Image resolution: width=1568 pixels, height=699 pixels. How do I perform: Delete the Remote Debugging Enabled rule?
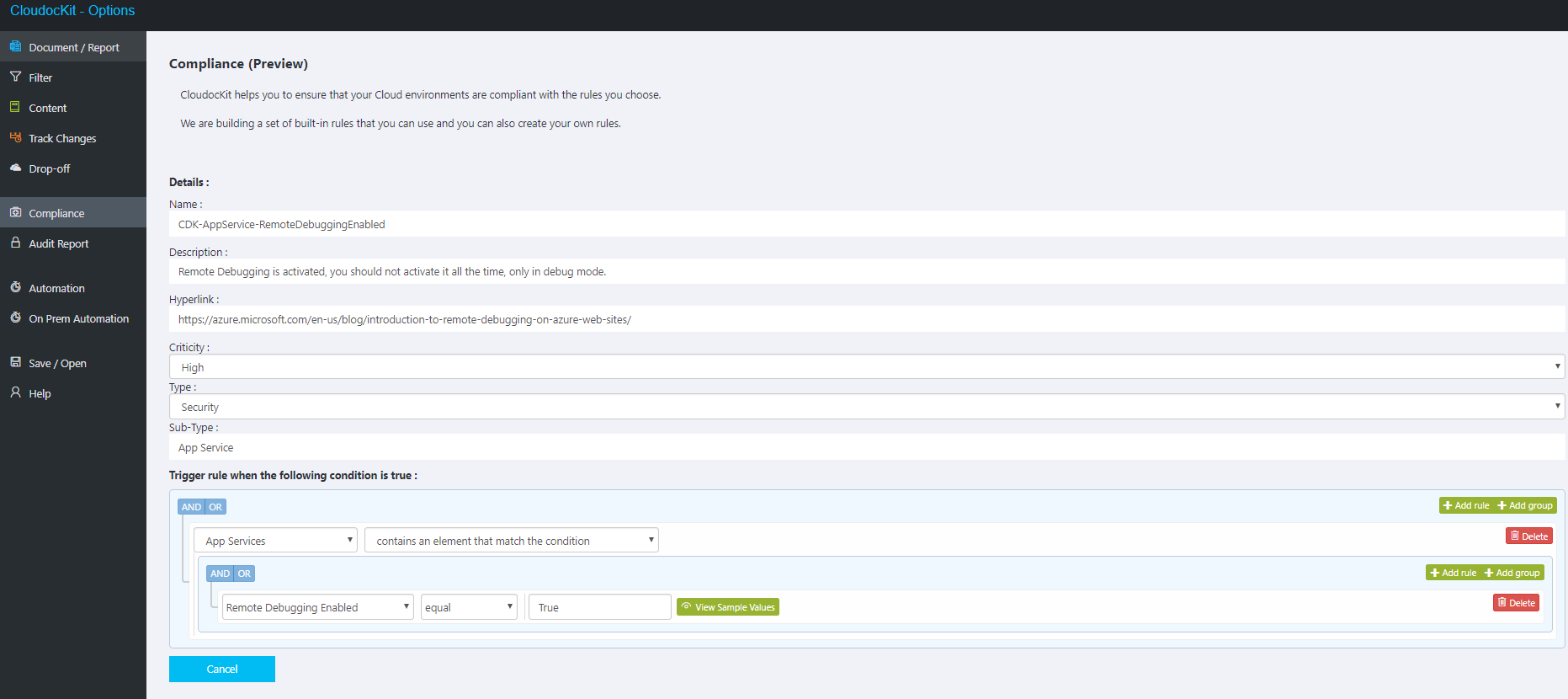(x=1517, y=602)
